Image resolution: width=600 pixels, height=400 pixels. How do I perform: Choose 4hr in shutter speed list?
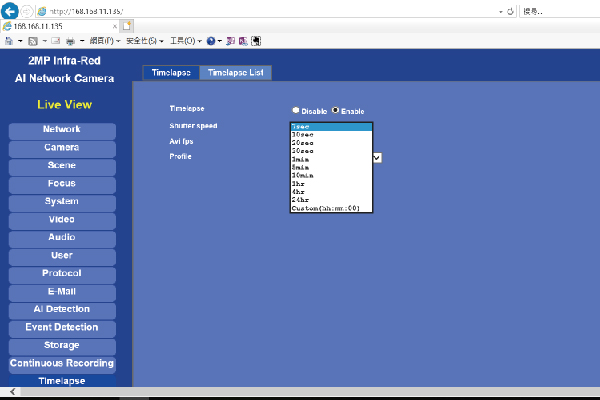(331, 192)
